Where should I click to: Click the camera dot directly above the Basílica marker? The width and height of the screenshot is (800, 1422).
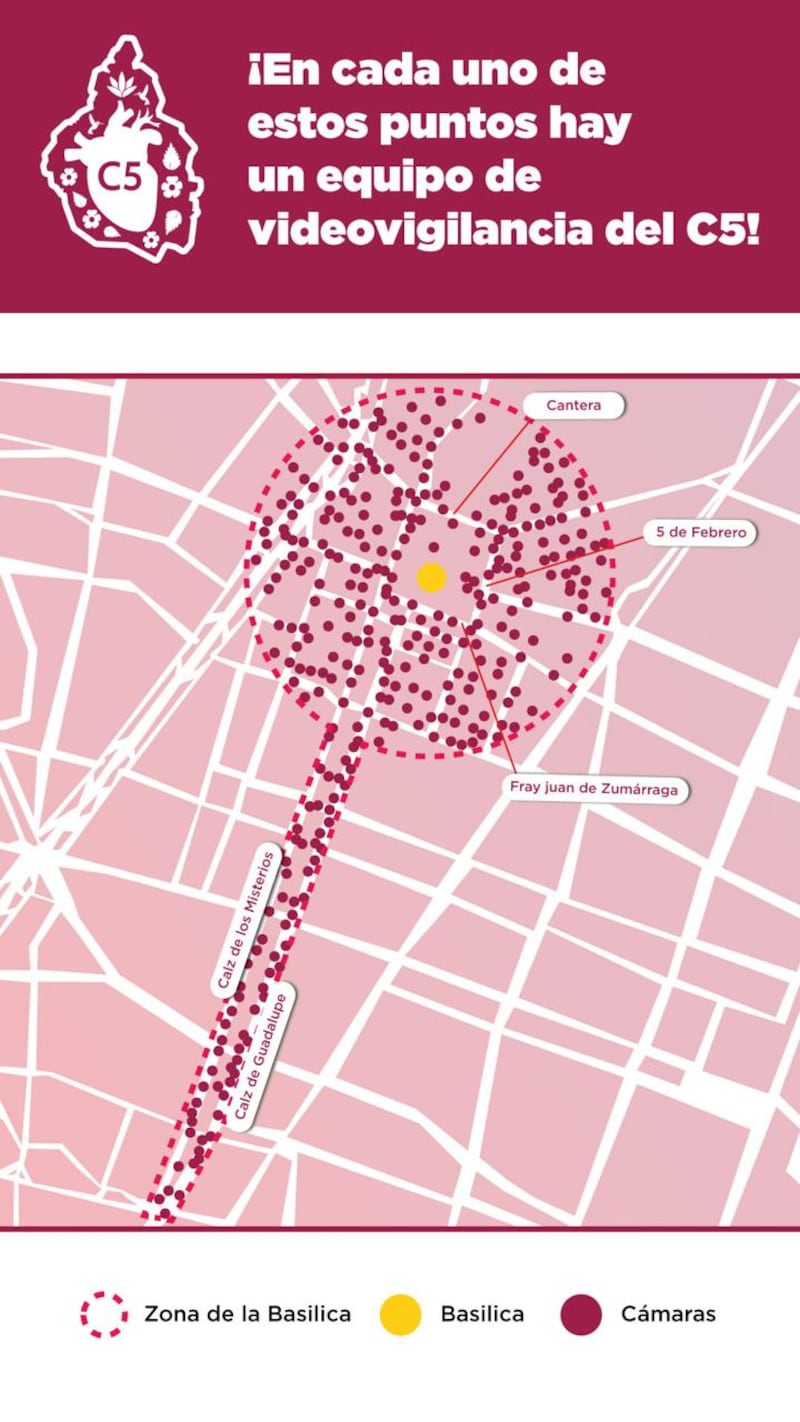pyautogui.click(x=433, y=547)
